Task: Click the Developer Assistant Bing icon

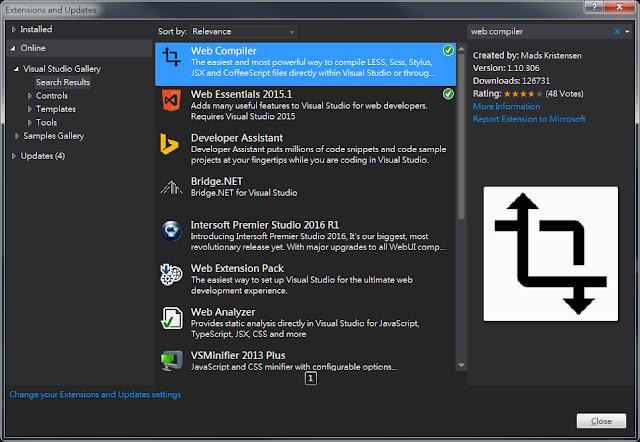Action: tap(169, 144)
